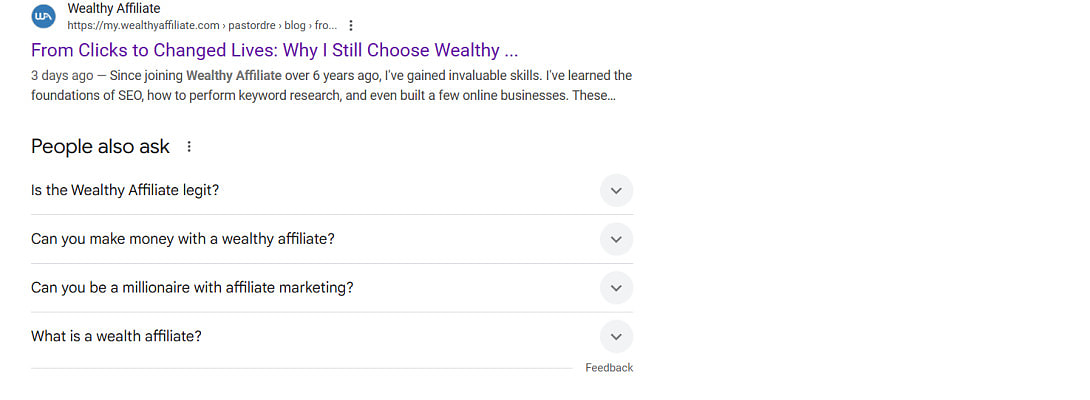Click the "Wealthy Affiliate" site name above URL

coord(113,9)
